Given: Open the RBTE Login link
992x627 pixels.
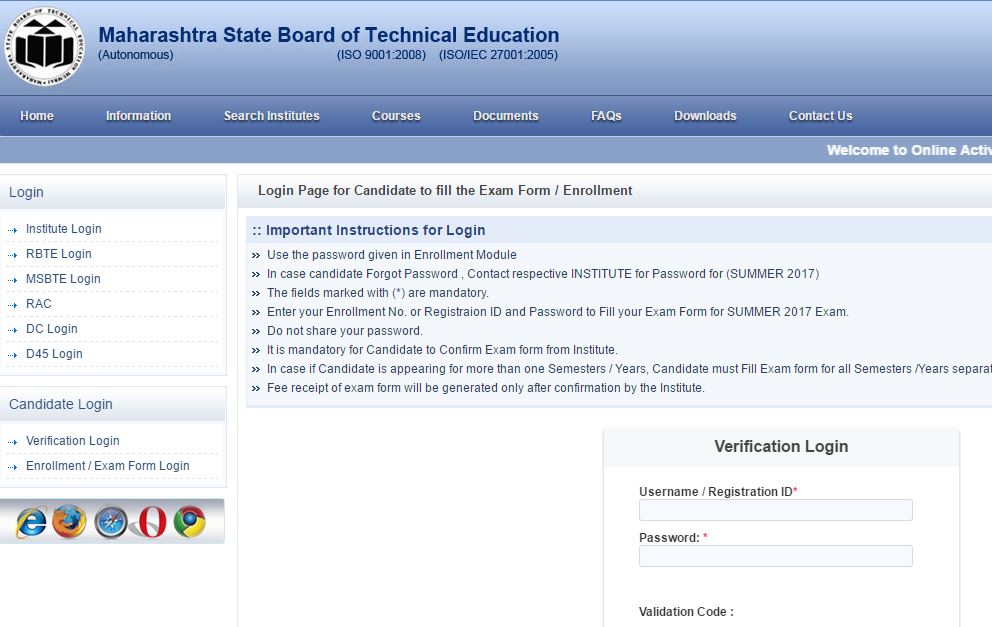Looking at the screenshot, I should [x=59, y=254].
